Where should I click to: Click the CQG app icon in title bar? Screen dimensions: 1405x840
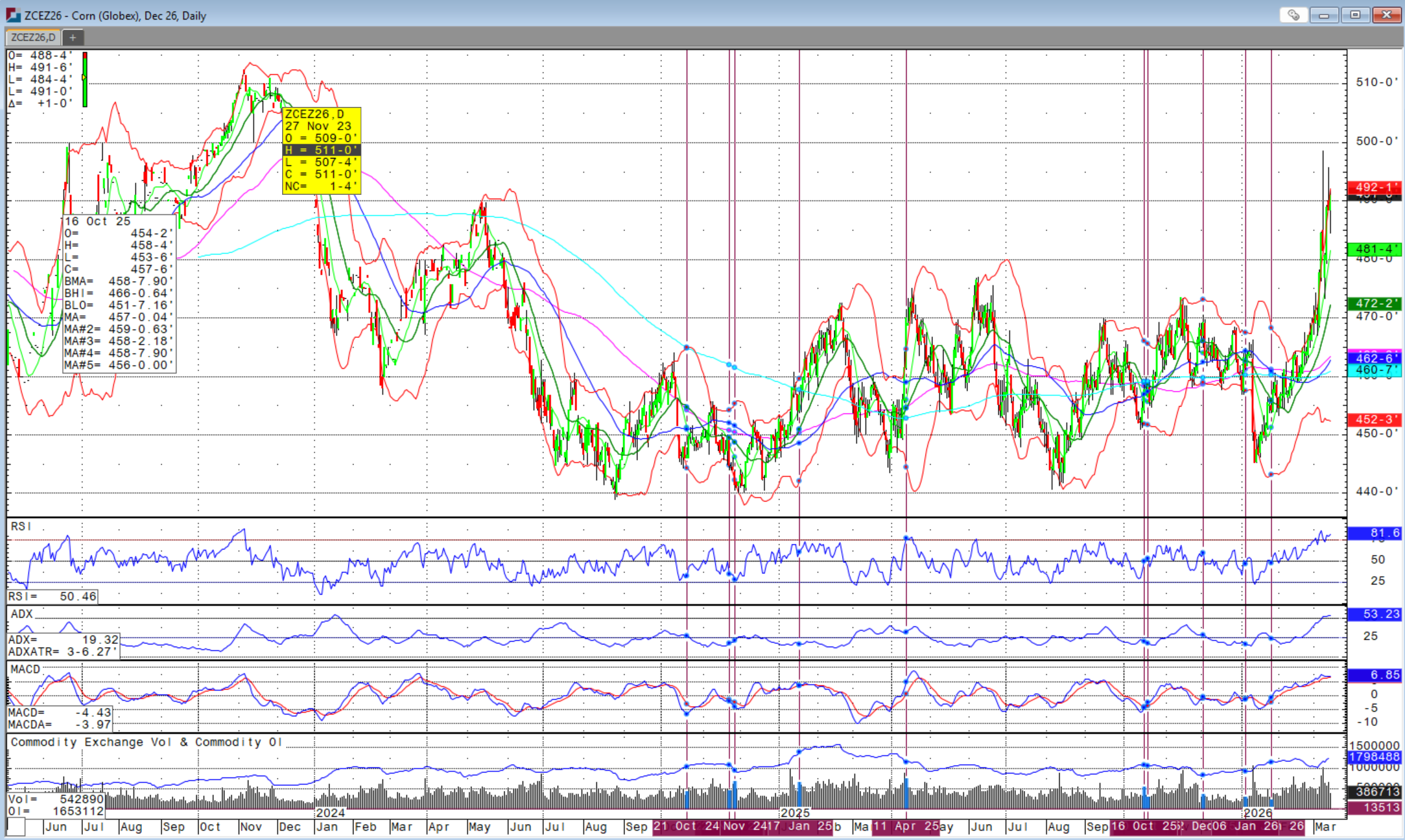coord(12,15)
